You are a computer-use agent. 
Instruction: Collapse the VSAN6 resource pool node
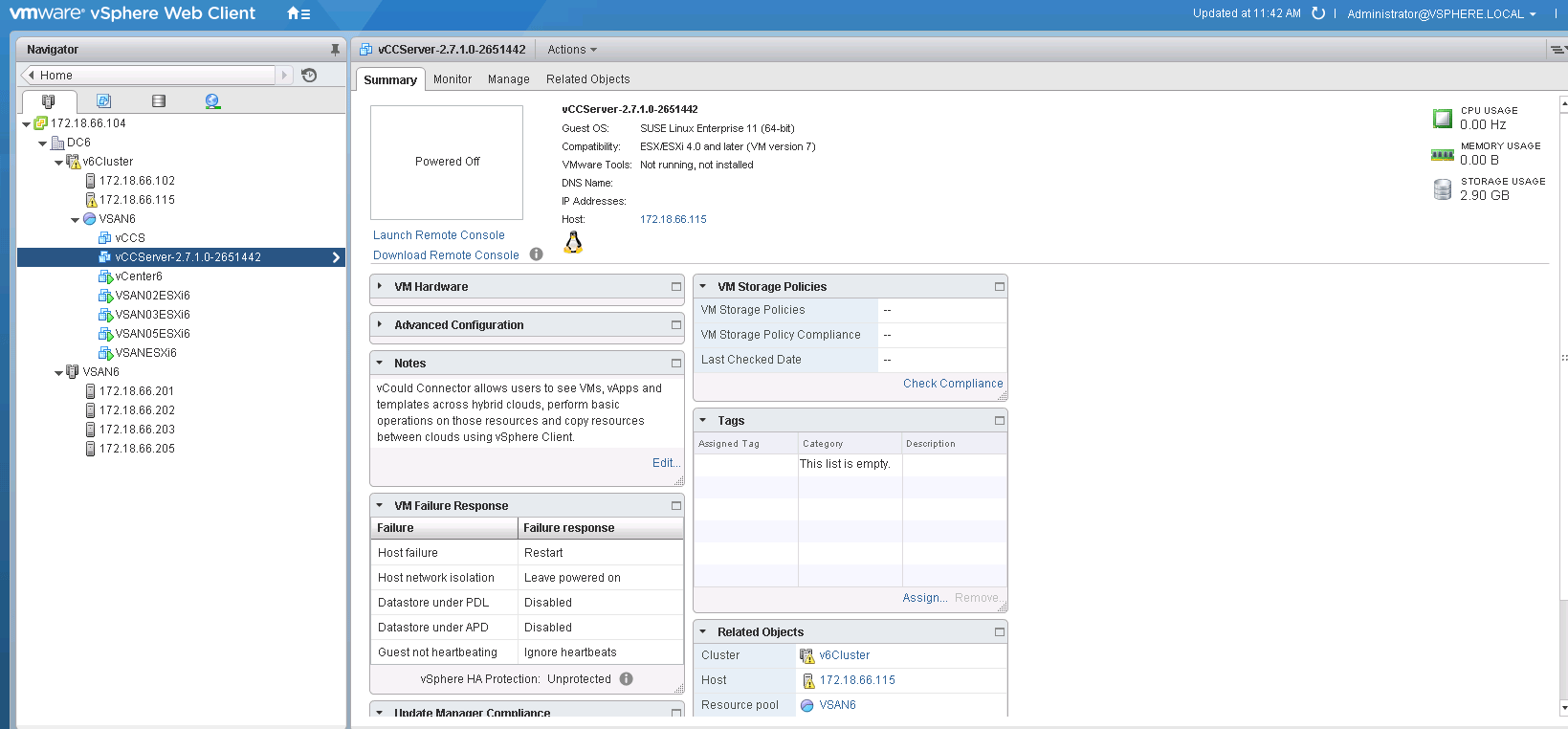tap(75, 220)
